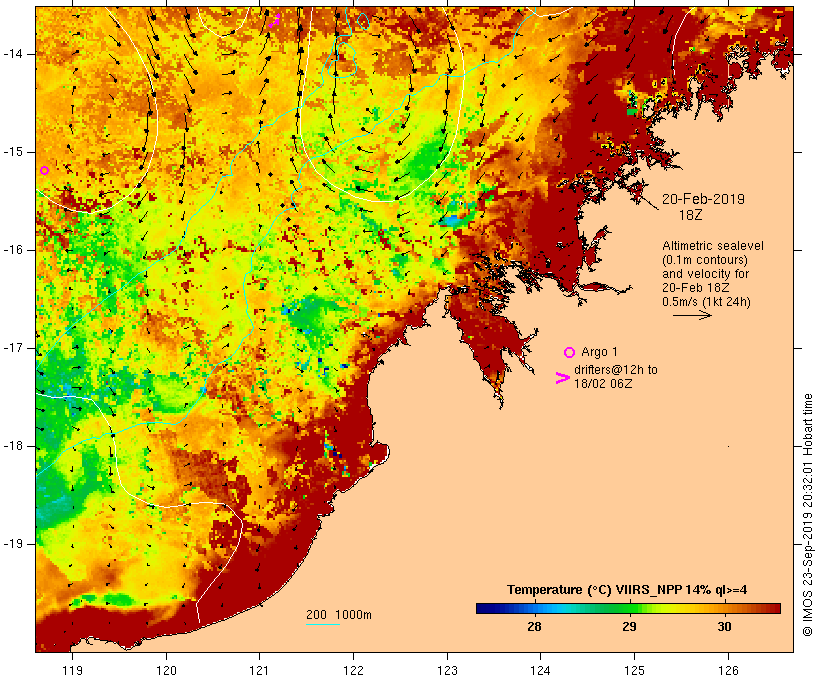Screen dimensions: 820x680
Task: Click the magenta Argo float marker near 15°S
Action: click(x=44, y=171)
